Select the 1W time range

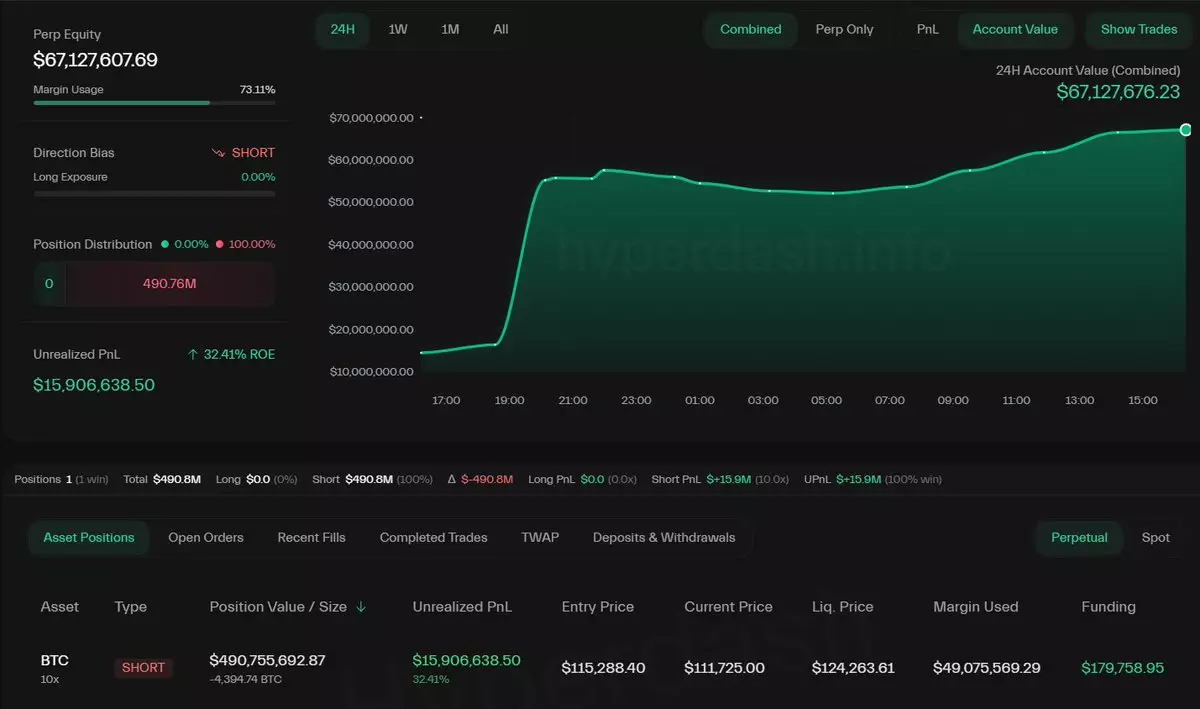(x=398, y=30)
